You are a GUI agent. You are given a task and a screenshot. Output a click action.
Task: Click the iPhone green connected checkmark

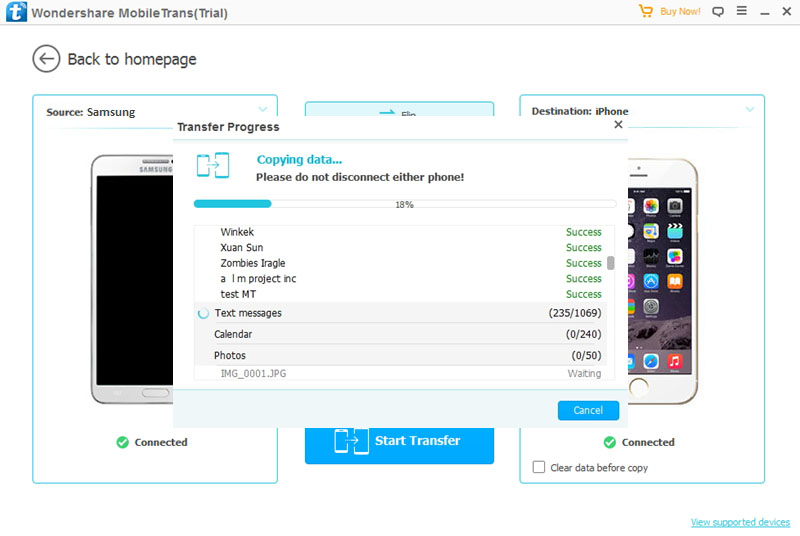(x=610, y=442)
